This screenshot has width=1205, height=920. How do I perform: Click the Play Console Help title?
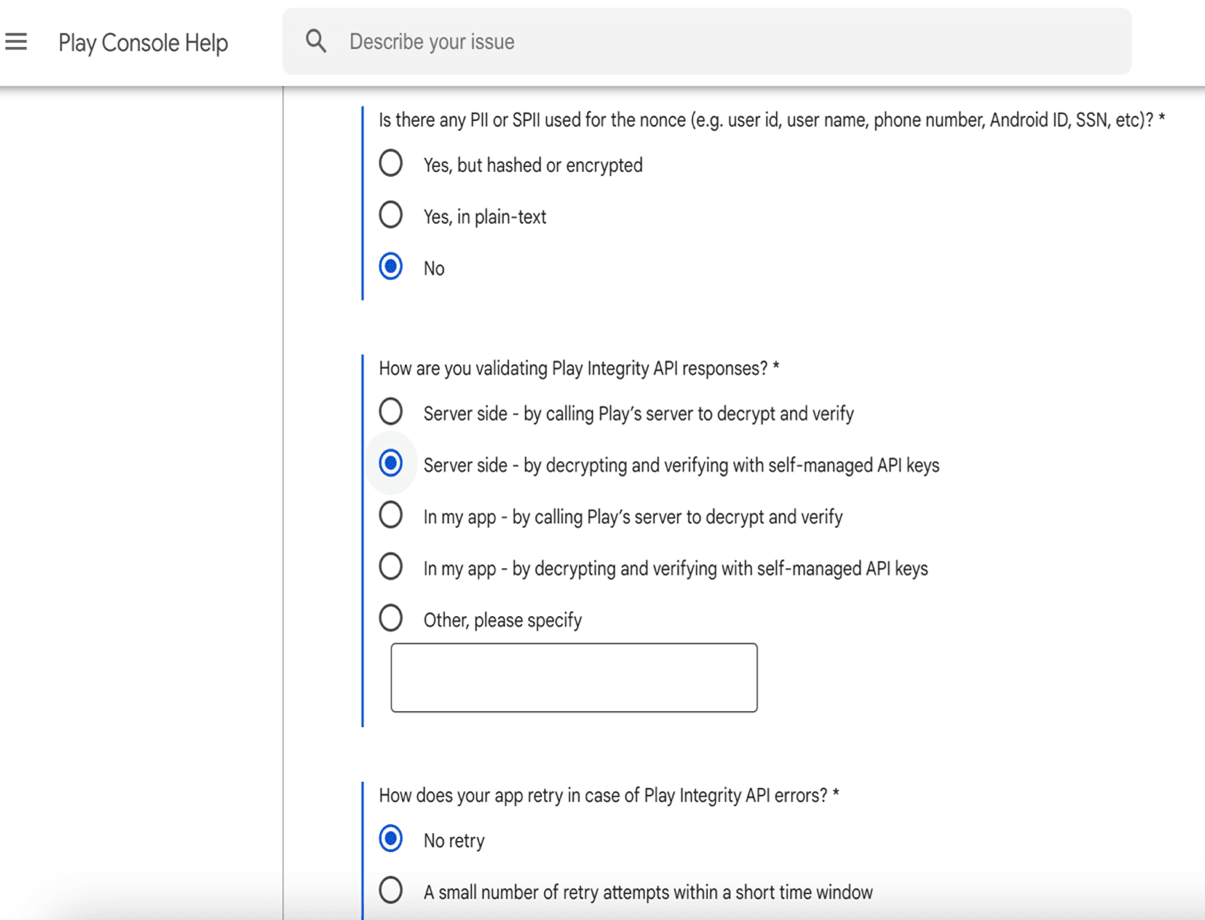pos(143,43)
